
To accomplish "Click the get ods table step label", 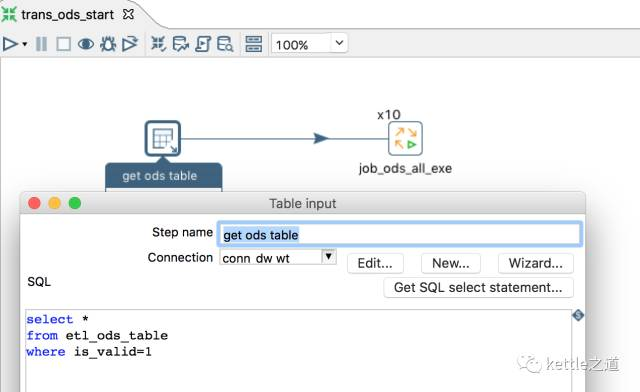I will coord(160,176).
